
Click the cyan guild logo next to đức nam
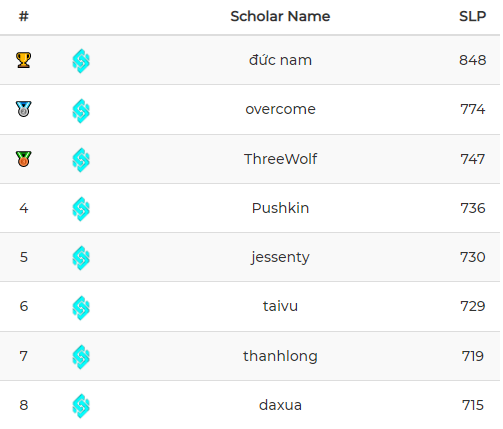click(x=81, y=61)
